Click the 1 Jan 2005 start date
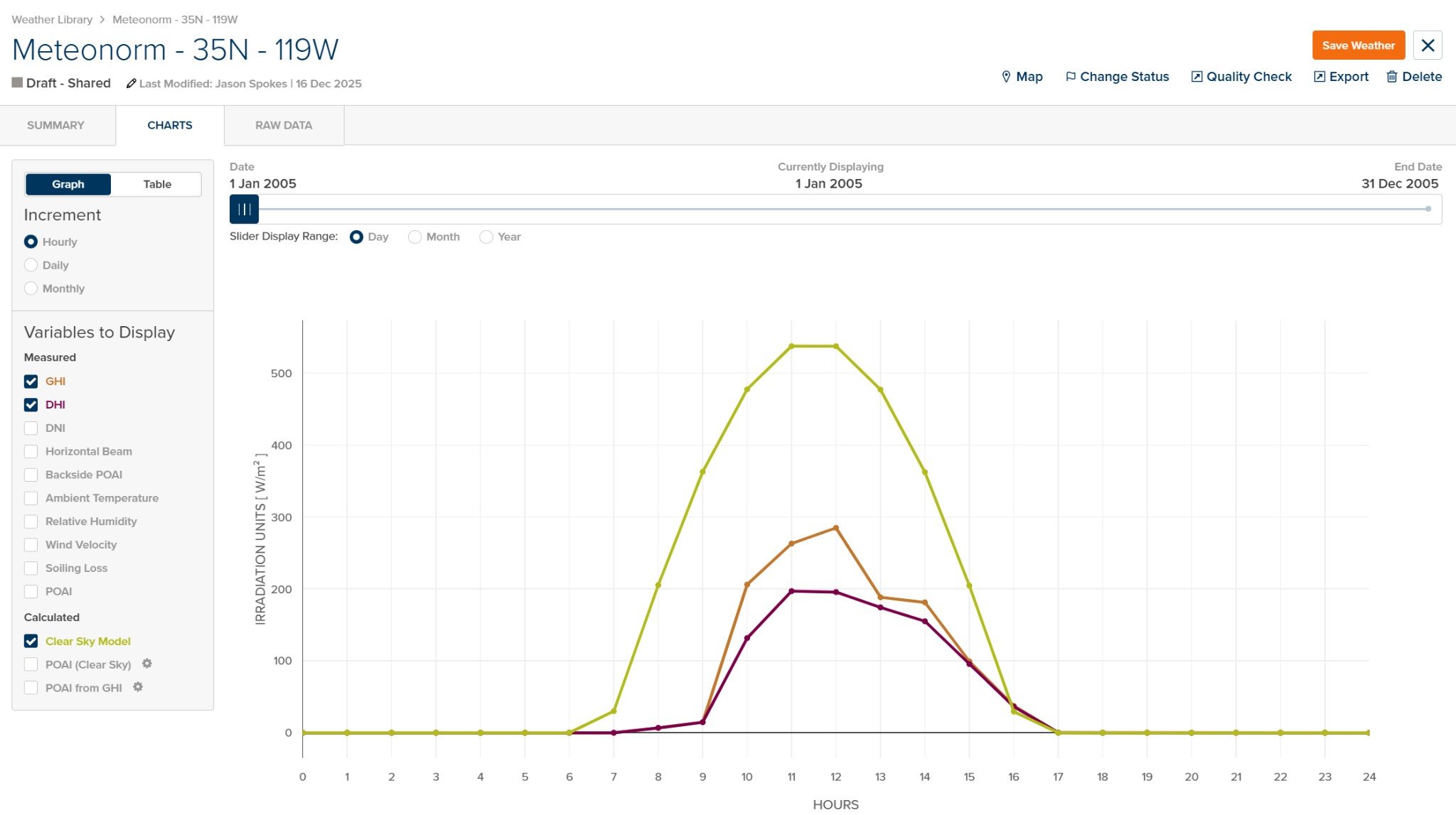This screenshot has height=815, width=1456. (x=263, y=184)
